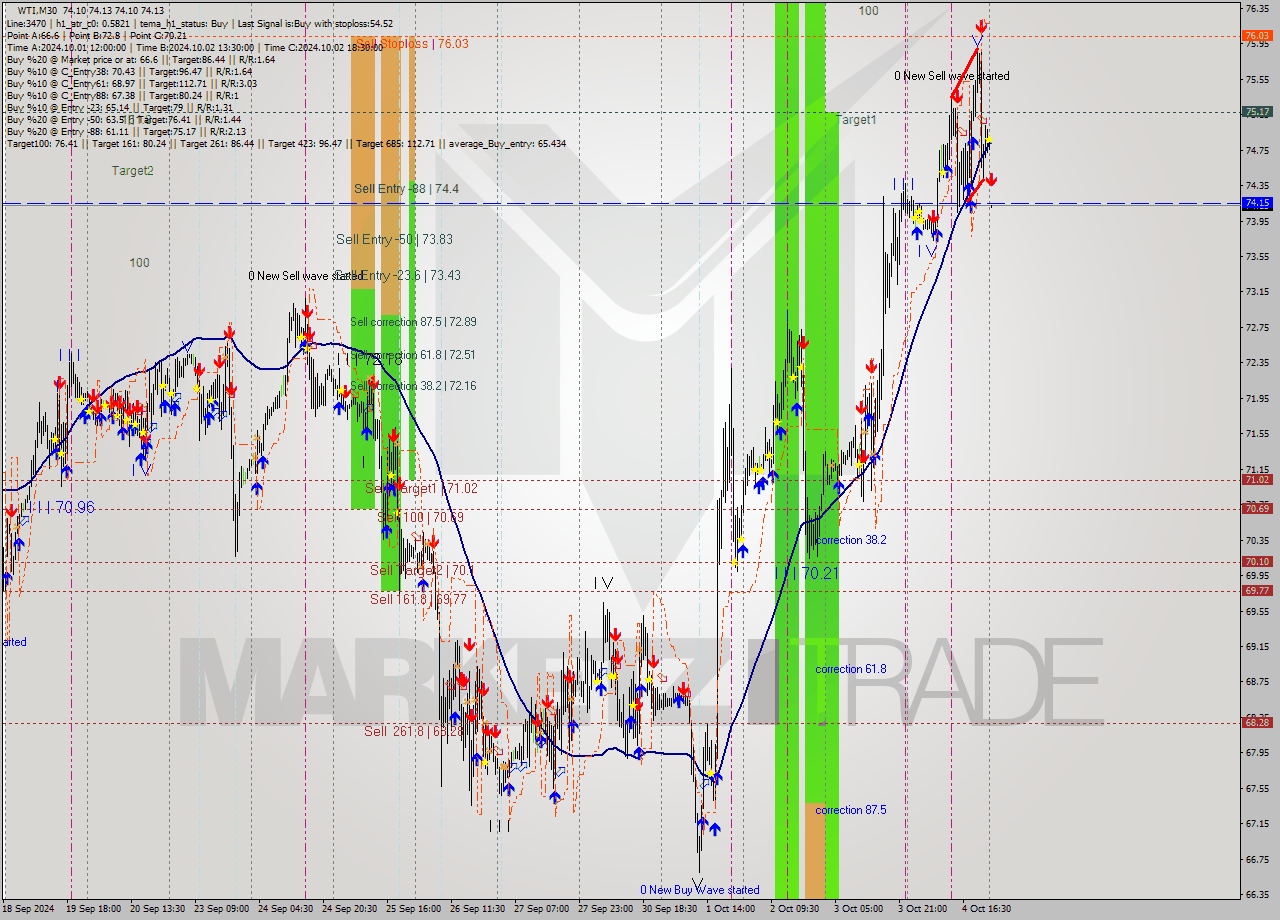The width and height of the screenshot is (1280, 920).
Task: Select the '1 Oct 14:00' time label
Action: coord(731,909)
